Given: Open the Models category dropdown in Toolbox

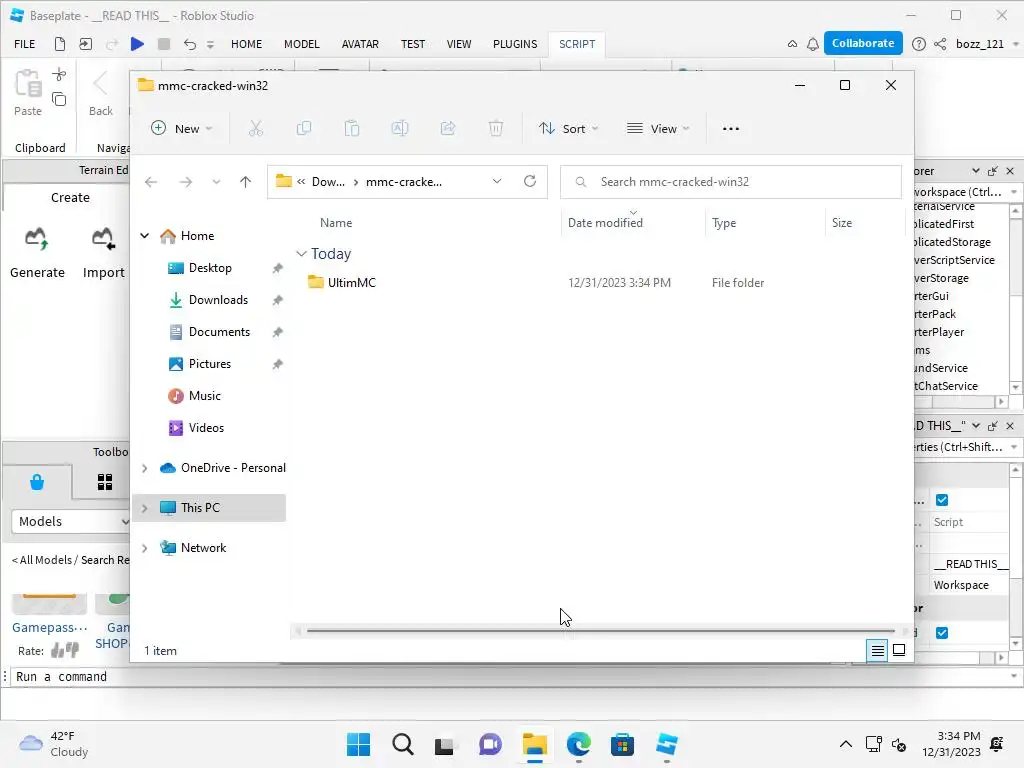Looking at the screenshot, I should 71,521.
